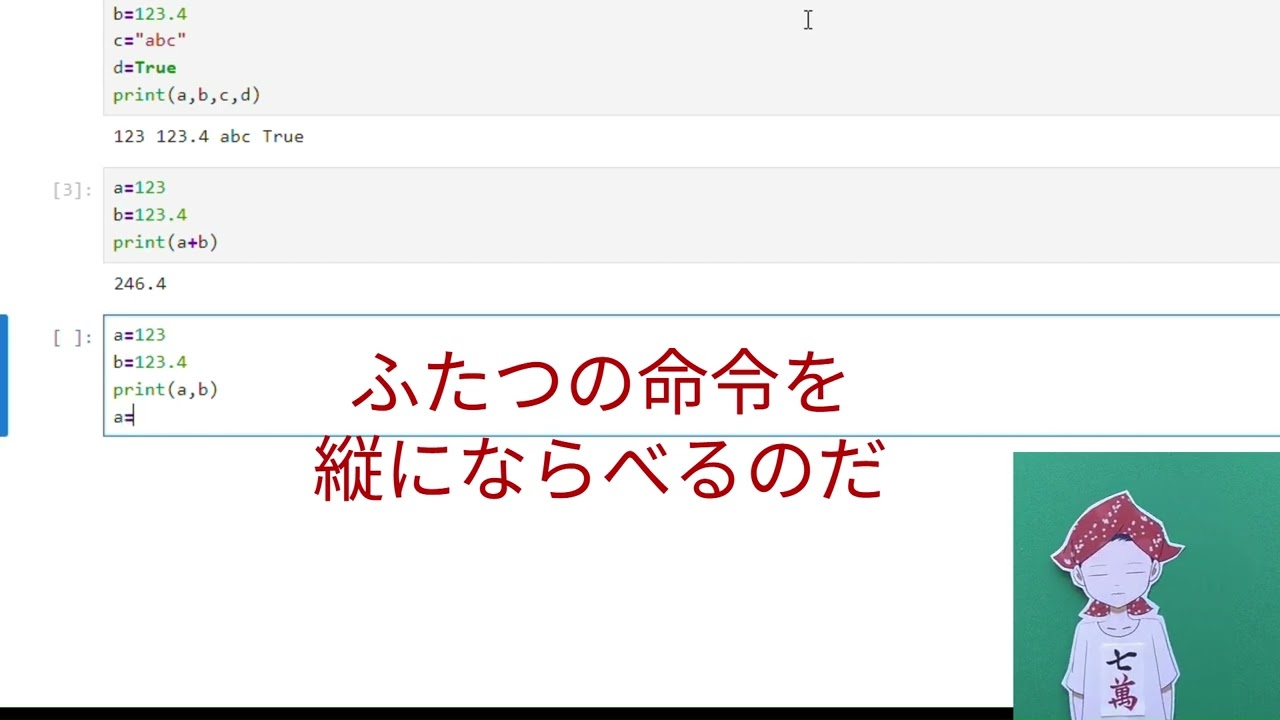This screenshot has width=1280, height=720.
Task: Select the empty prompt of the active cell
Action: coord(72,337)
